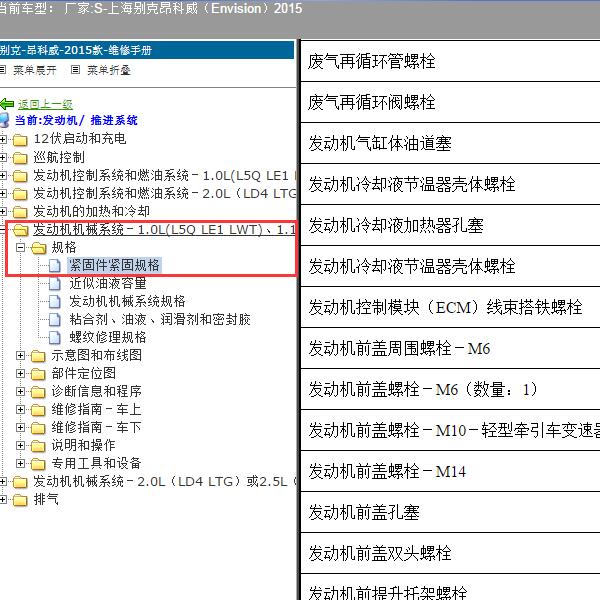Select 发动机机械系统 - 1.0L(L5Q LE1 LWT) item
This screenshot has height=600, width=600.
165,230
